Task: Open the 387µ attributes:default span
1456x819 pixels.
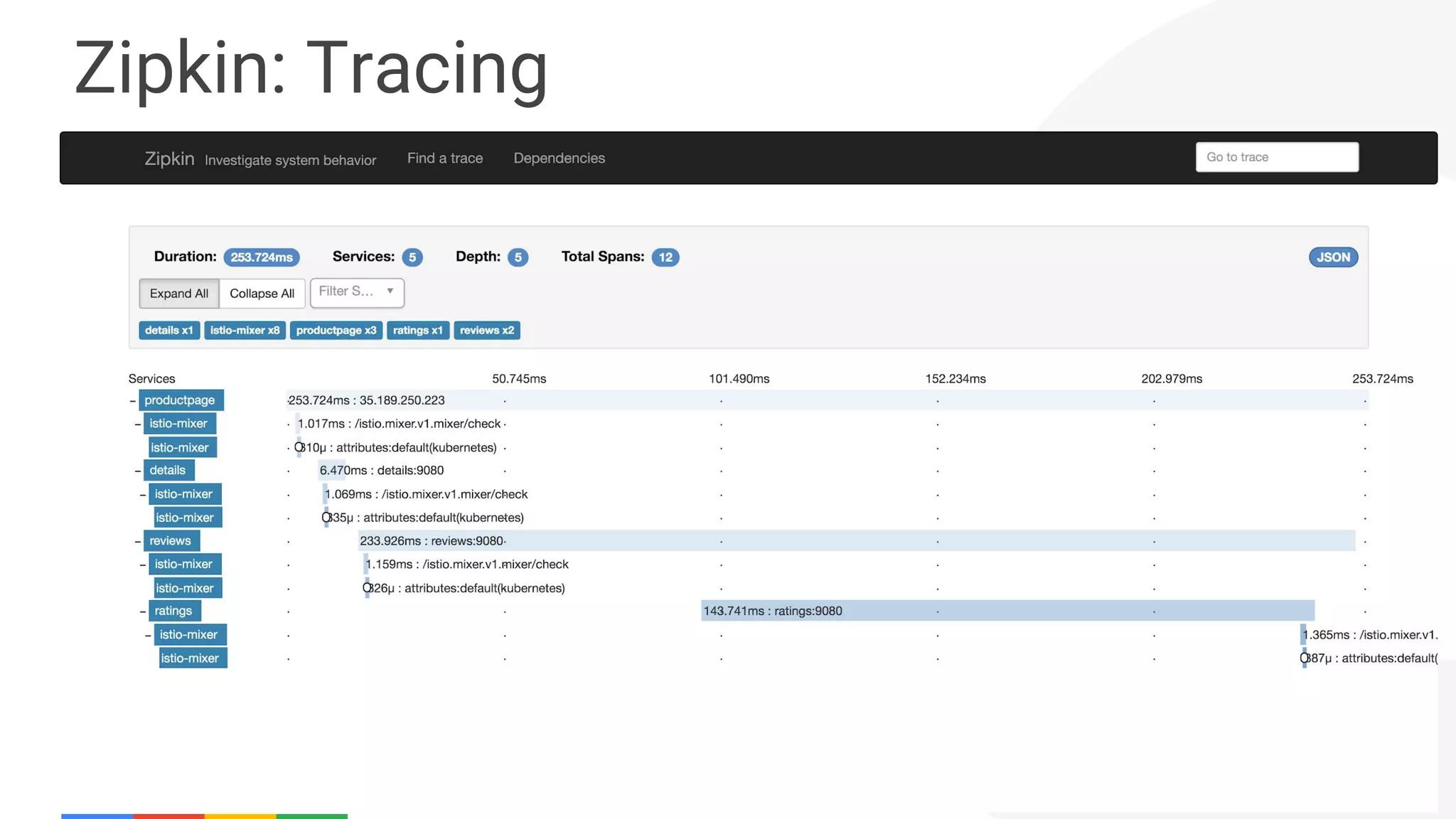Action: pyautogui.click(x=1369, y=658)
